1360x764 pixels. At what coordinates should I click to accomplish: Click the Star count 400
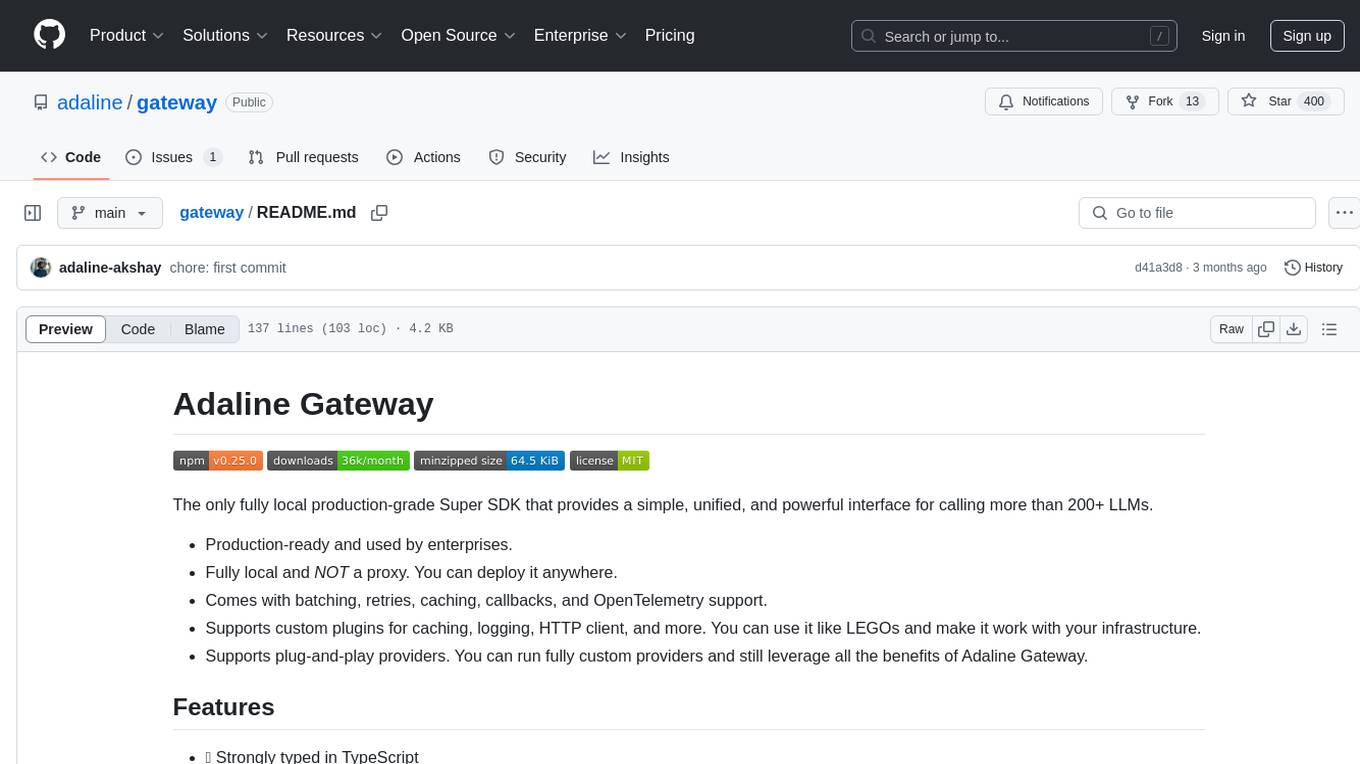click(1314, 101)
